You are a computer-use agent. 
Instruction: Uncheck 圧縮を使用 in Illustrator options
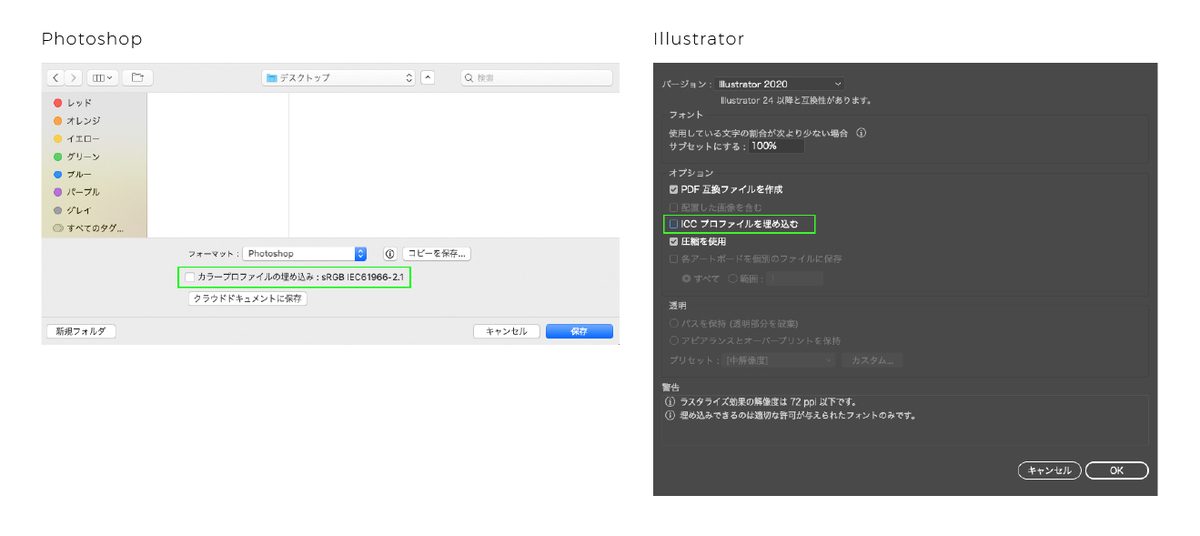click(x=674, y=241)
